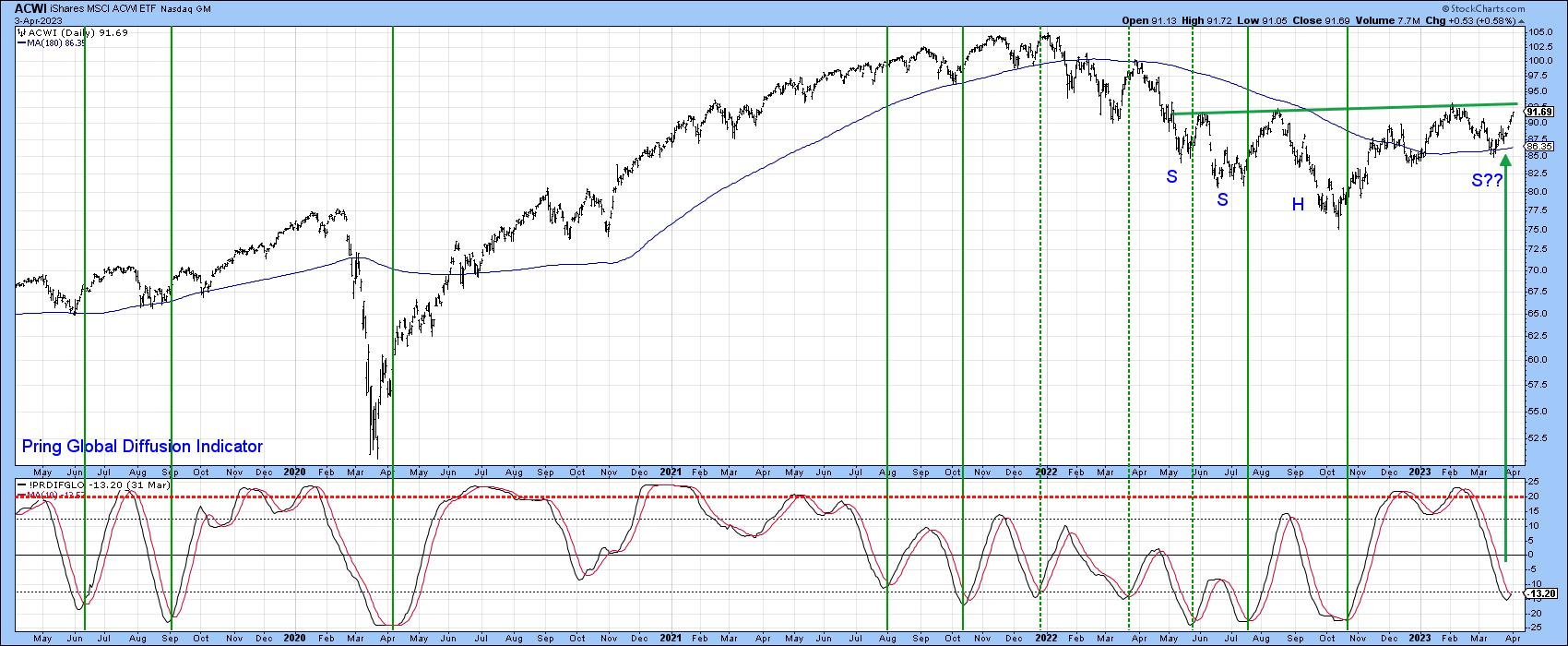Click the Low 91.05 value
Screen dimensions: 1568x646
(1264, 20)
